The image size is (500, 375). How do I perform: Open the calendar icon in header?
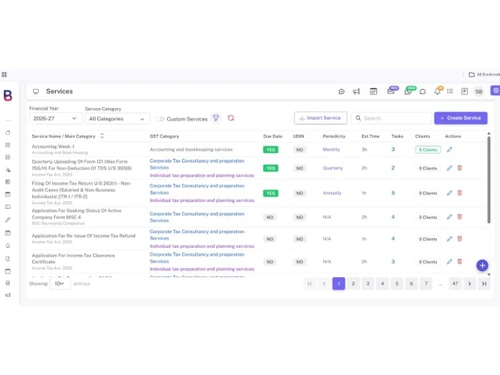pyautogui.click(x=373, y=91)
